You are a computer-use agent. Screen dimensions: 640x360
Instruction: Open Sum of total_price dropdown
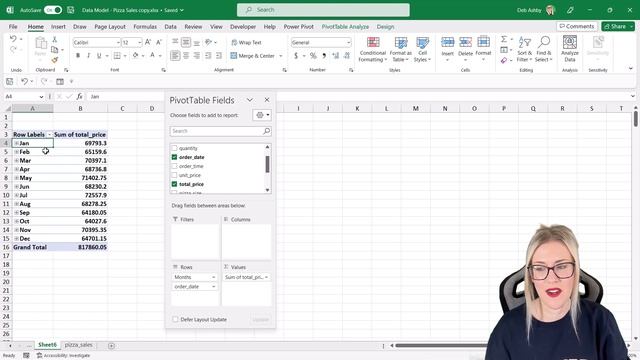coord(266,277)
